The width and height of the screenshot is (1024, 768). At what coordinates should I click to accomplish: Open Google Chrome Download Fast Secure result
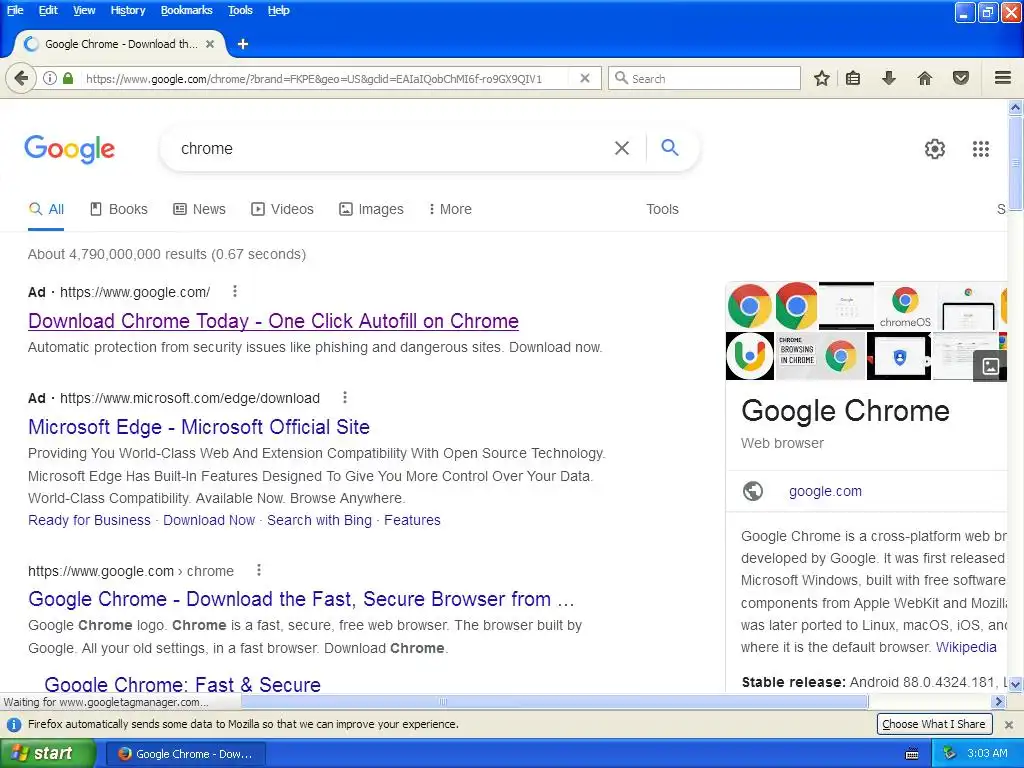pyautogui.click(x=301, y=599)
